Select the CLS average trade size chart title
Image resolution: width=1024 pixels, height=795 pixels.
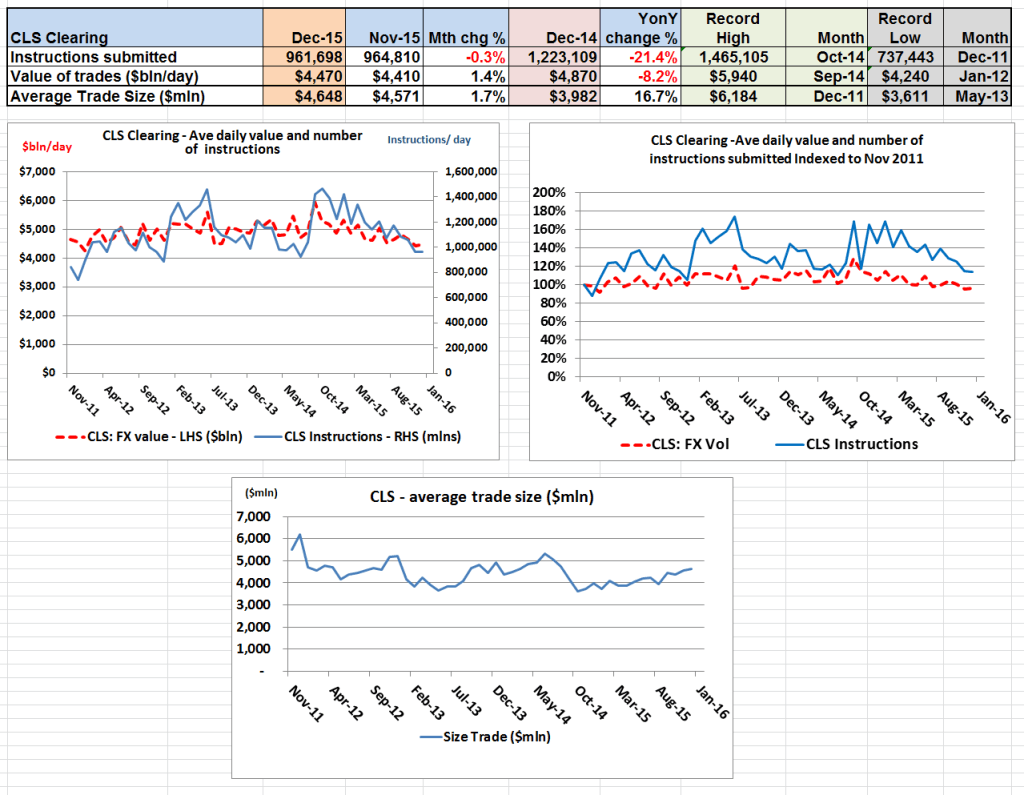pos(482,496)
